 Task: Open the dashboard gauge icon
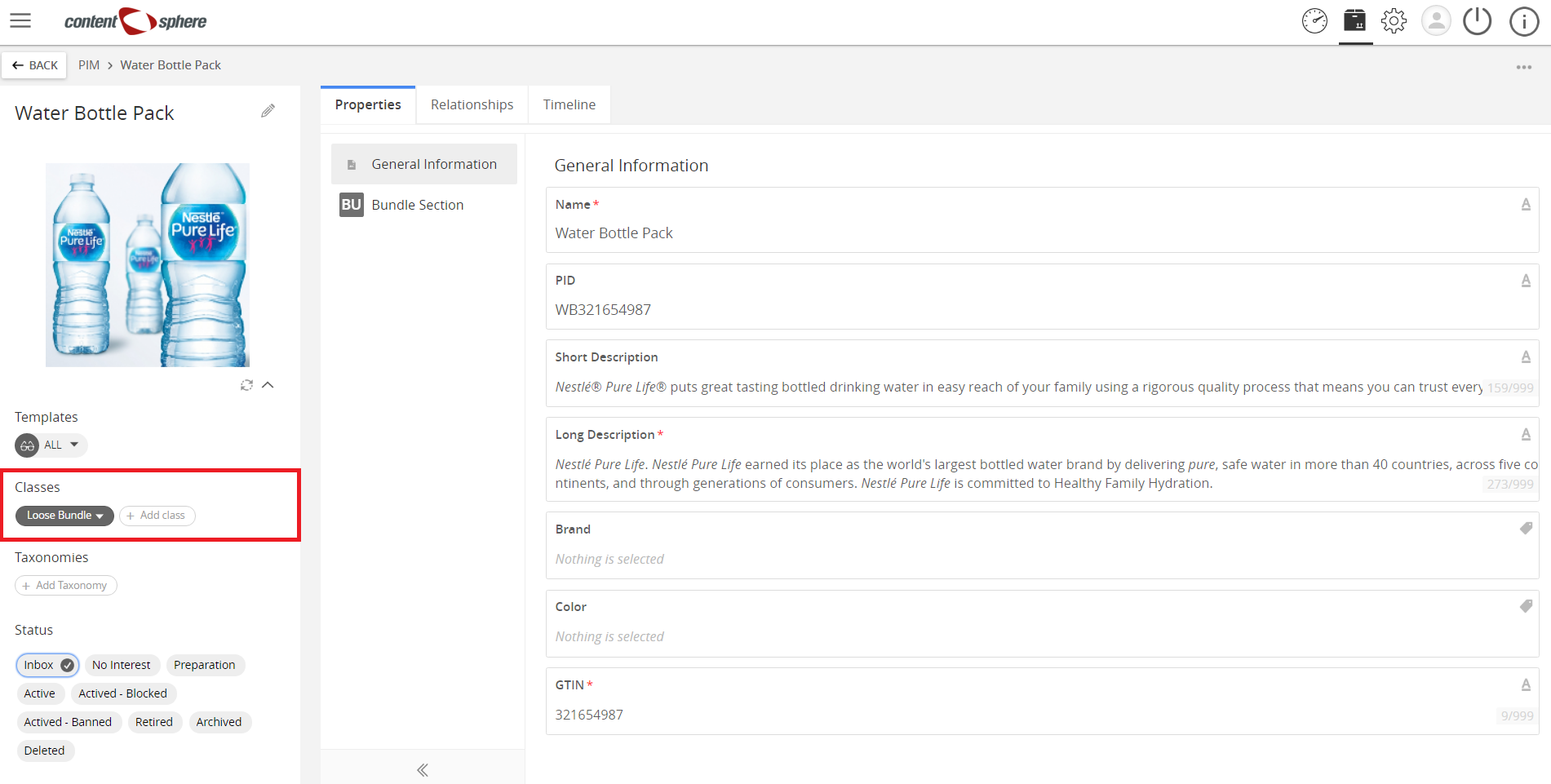tap(1314, 21)
